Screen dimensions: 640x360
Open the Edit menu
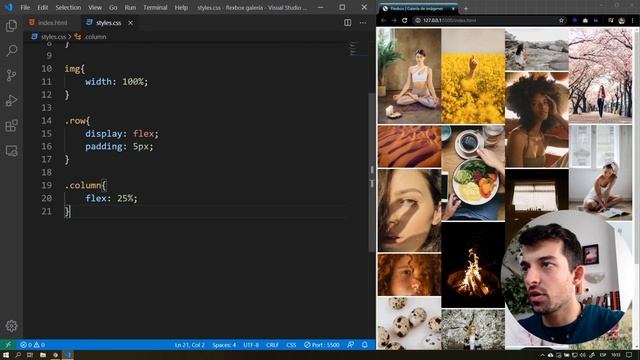point(42,7)
